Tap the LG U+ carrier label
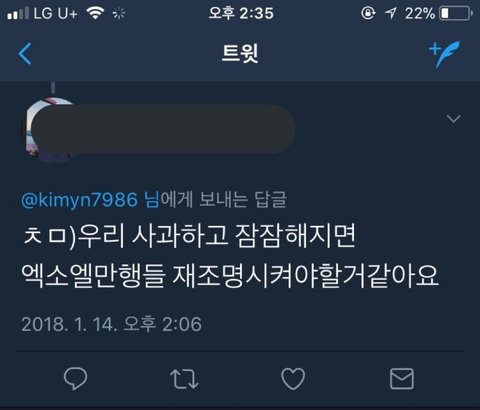This screenshot has height=410, width=480. (x=56, y=14)
